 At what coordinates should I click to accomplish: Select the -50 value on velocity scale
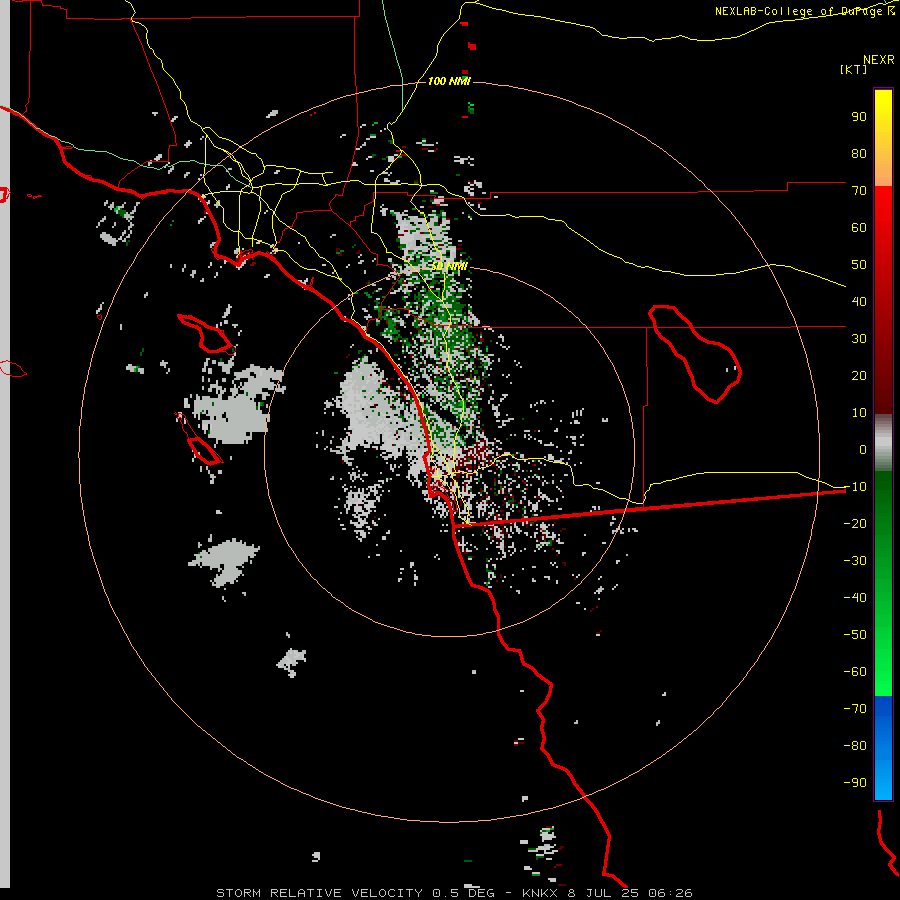pos(855,635)
